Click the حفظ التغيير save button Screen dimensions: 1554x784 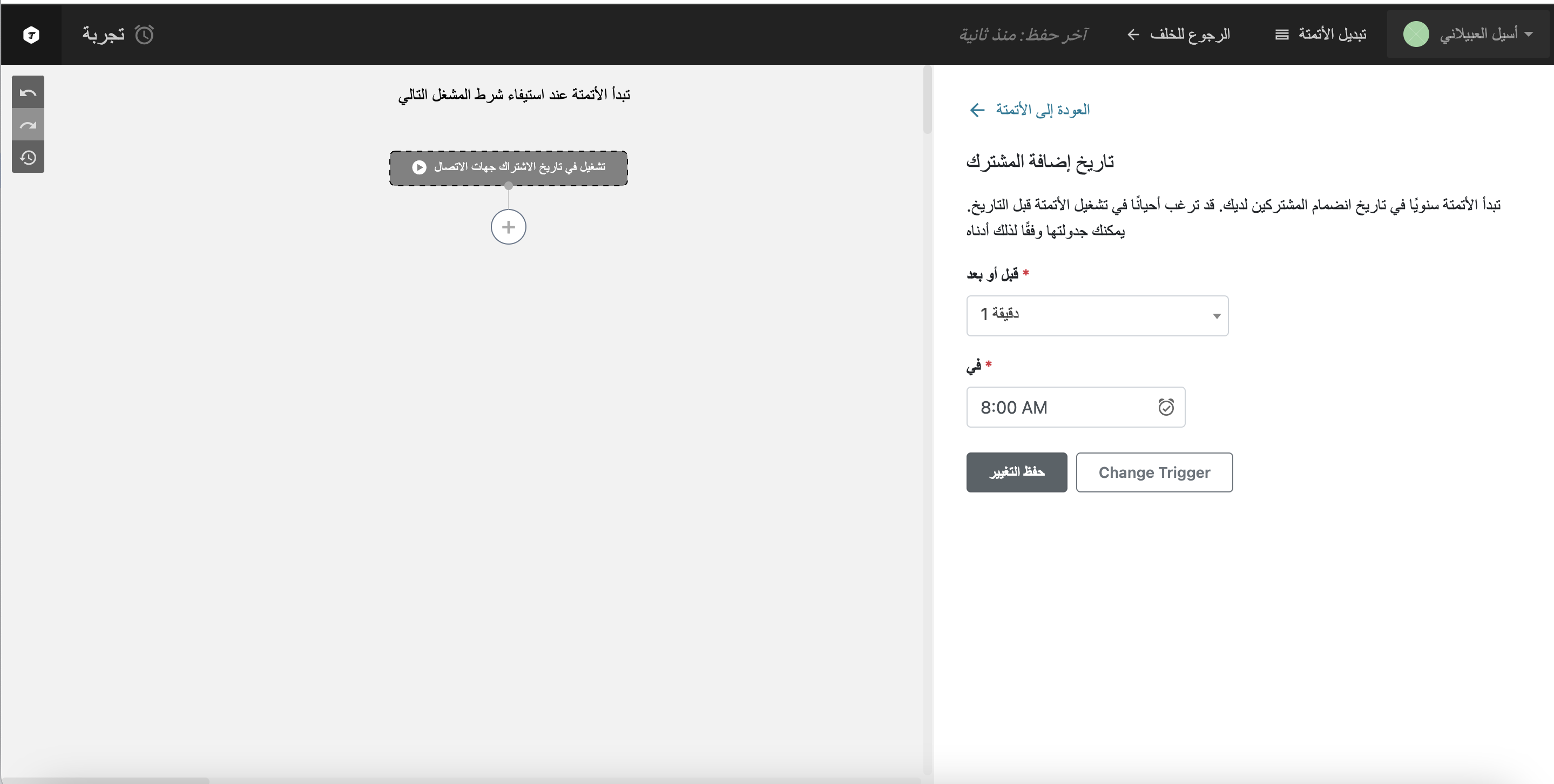click(x=1017, y=472)
